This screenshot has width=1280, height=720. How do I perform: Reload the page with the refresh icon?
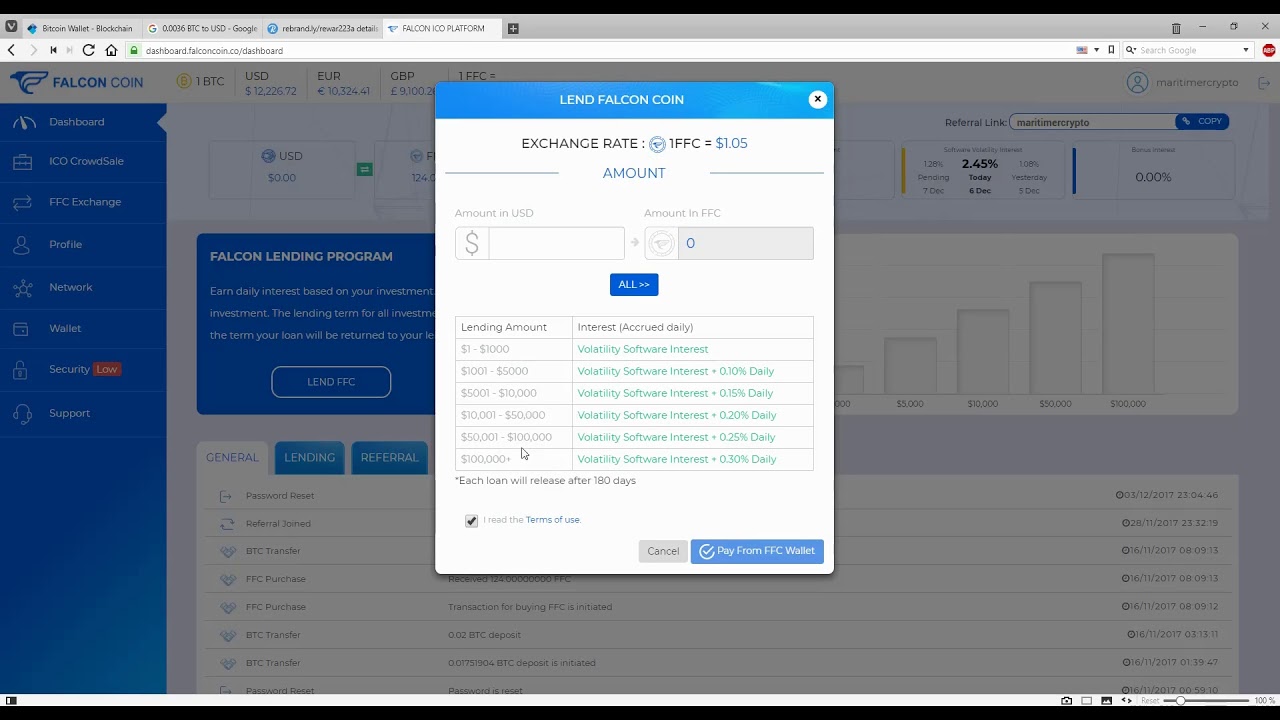89,50
